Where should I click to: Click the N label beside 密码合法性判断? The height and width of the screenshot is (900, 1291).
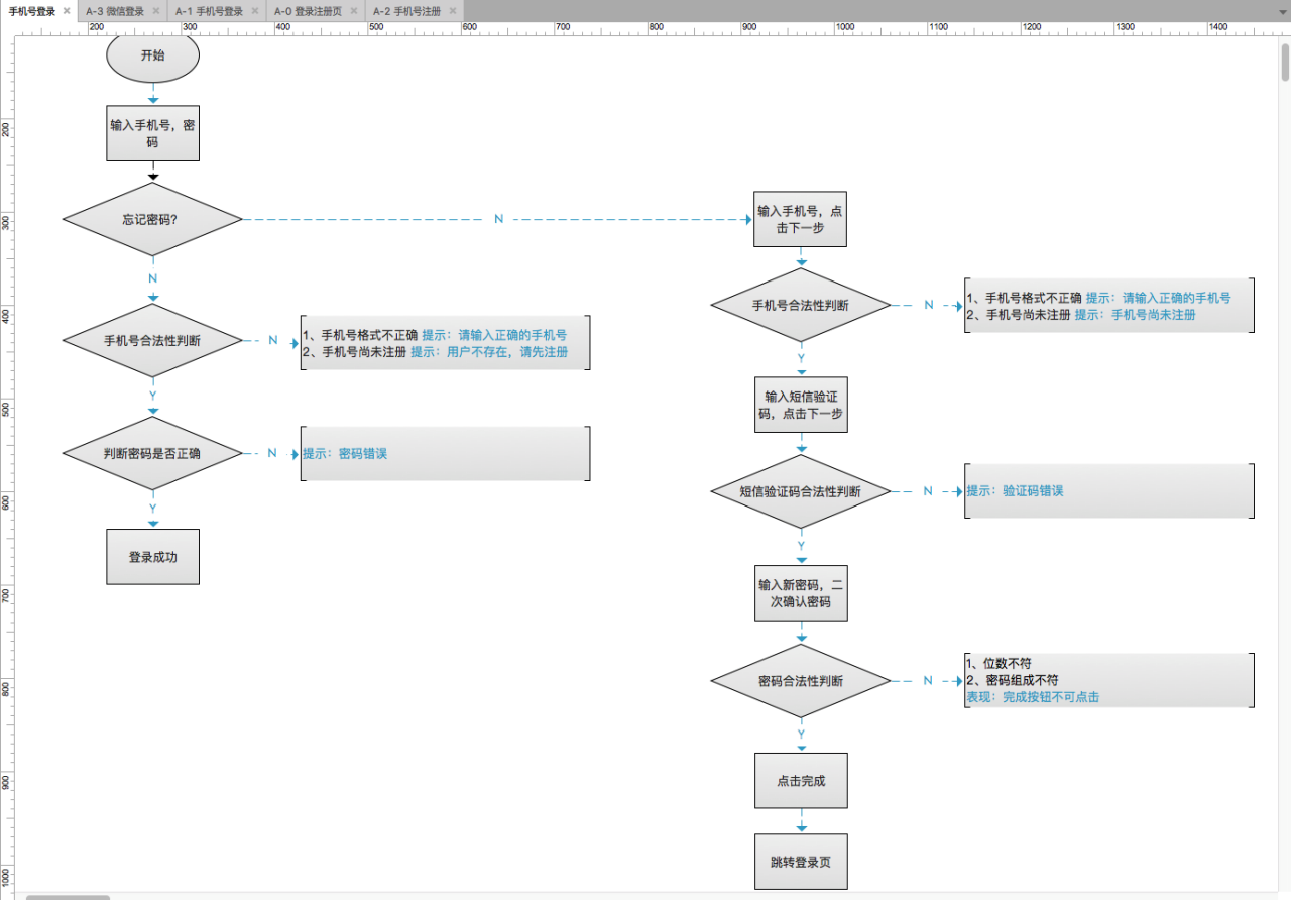point(928,680)
